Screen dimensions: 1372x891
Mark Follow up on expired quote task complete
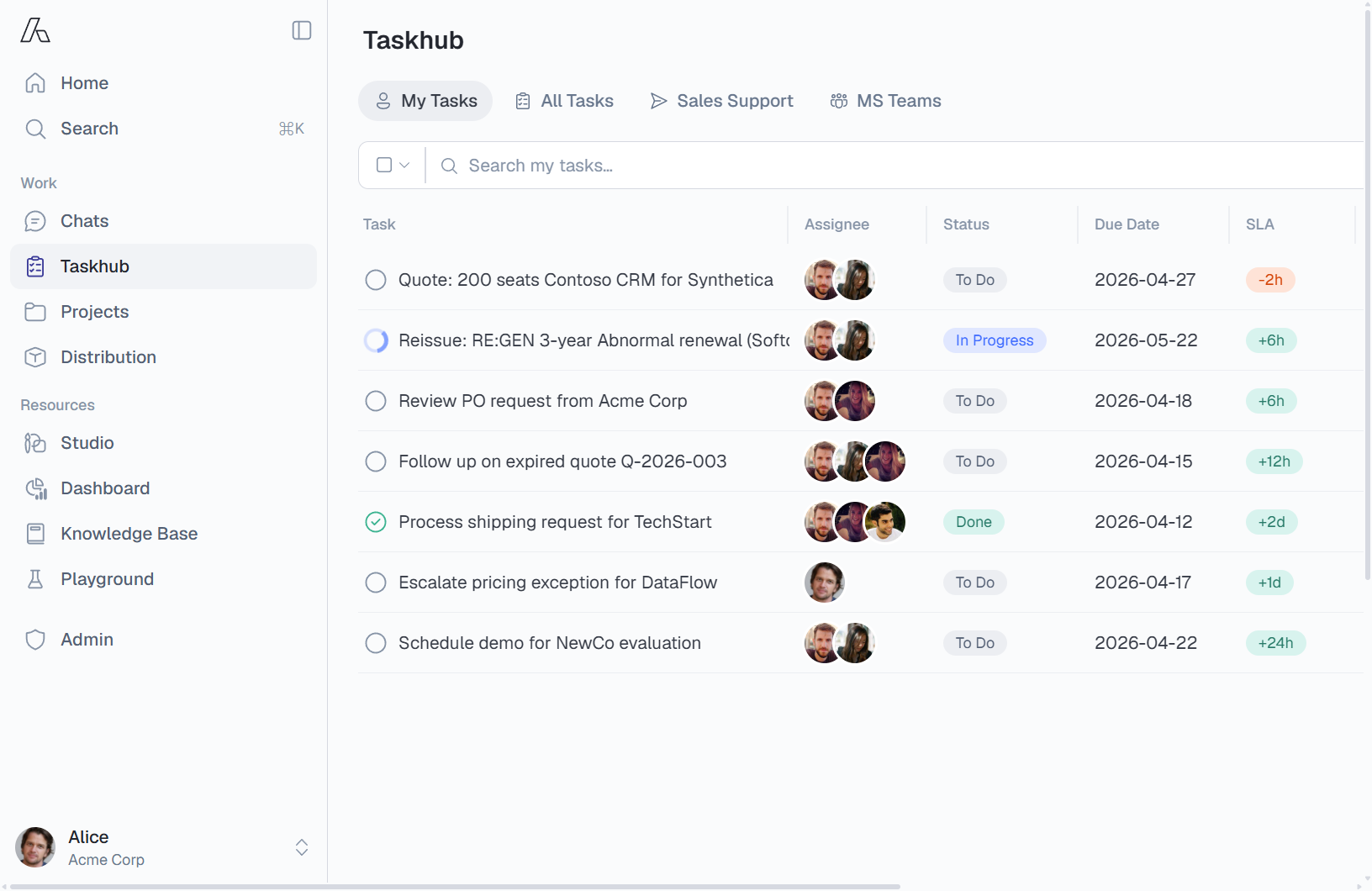(376, 461)
